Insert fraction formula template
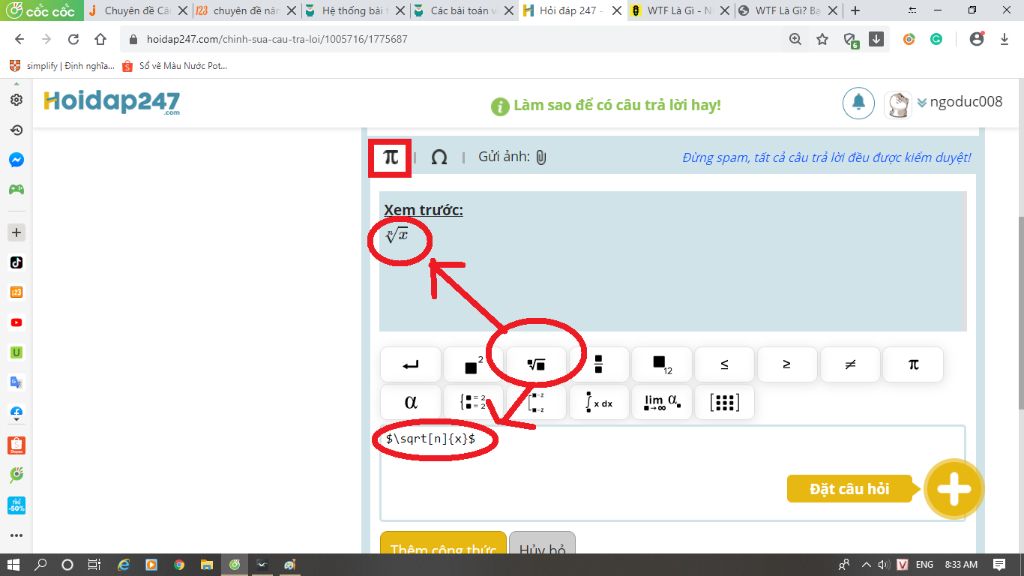This screenshot has height=576, width=1024. 598,364
